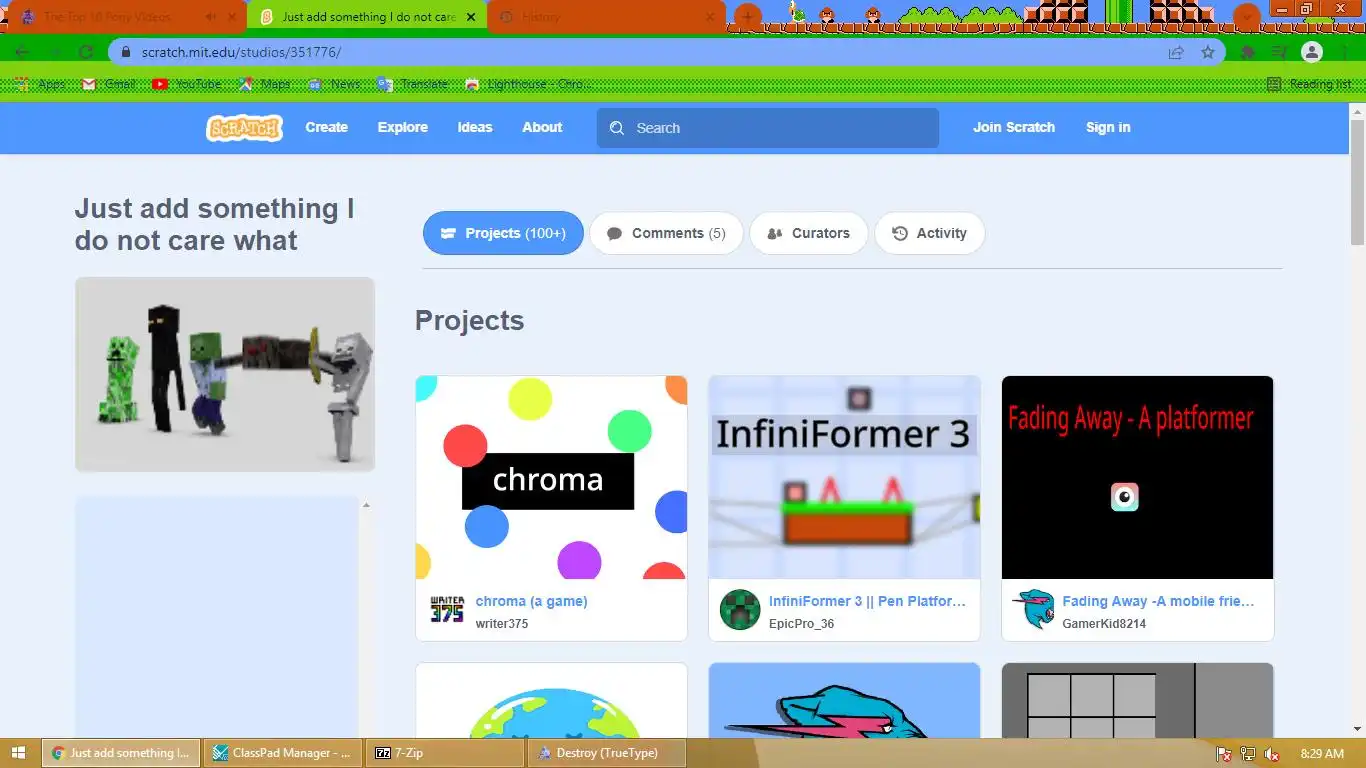The image size is (1366, 768).
Task: Open a new tab with the plus button
Action: (747, 17)
